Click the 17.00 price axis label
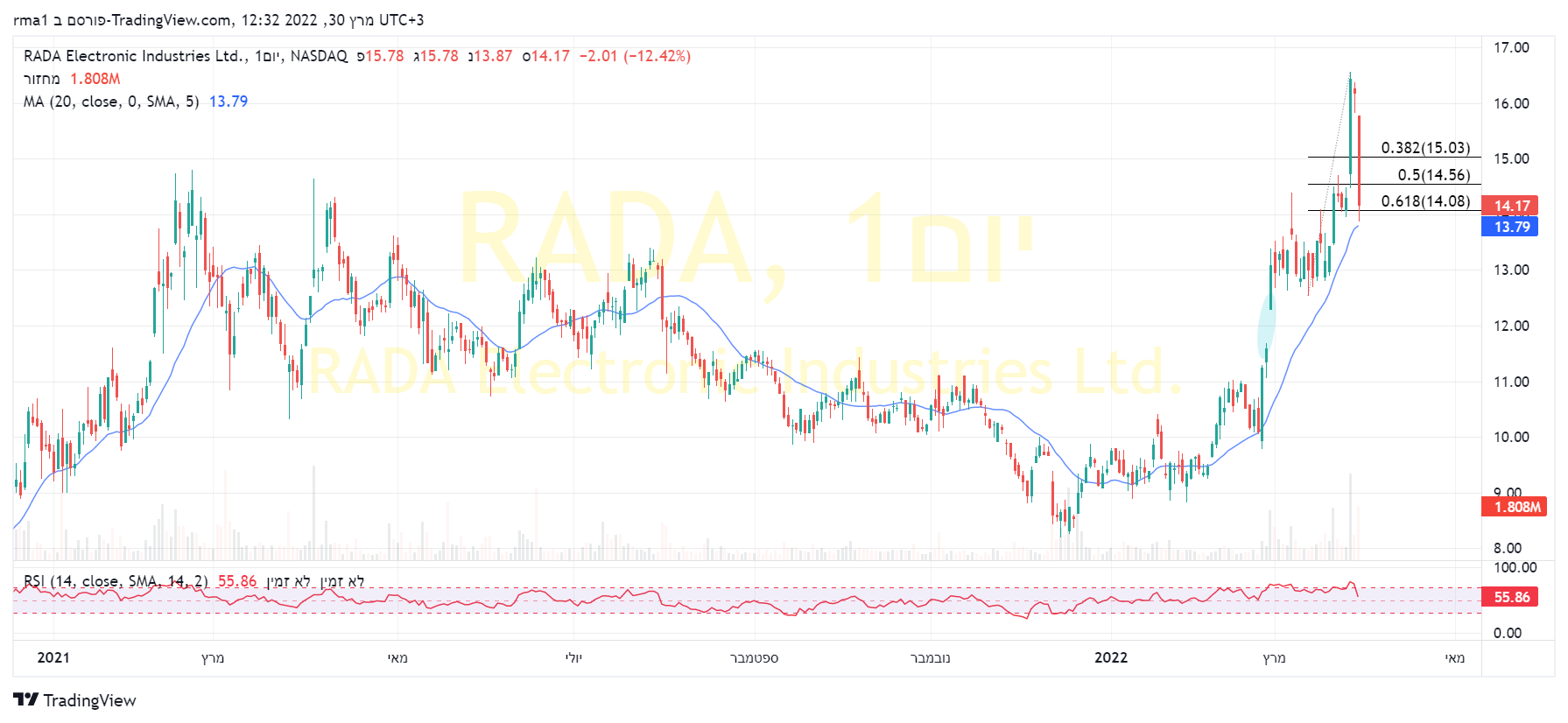 pyautogui.click(x=1511, y=47)
